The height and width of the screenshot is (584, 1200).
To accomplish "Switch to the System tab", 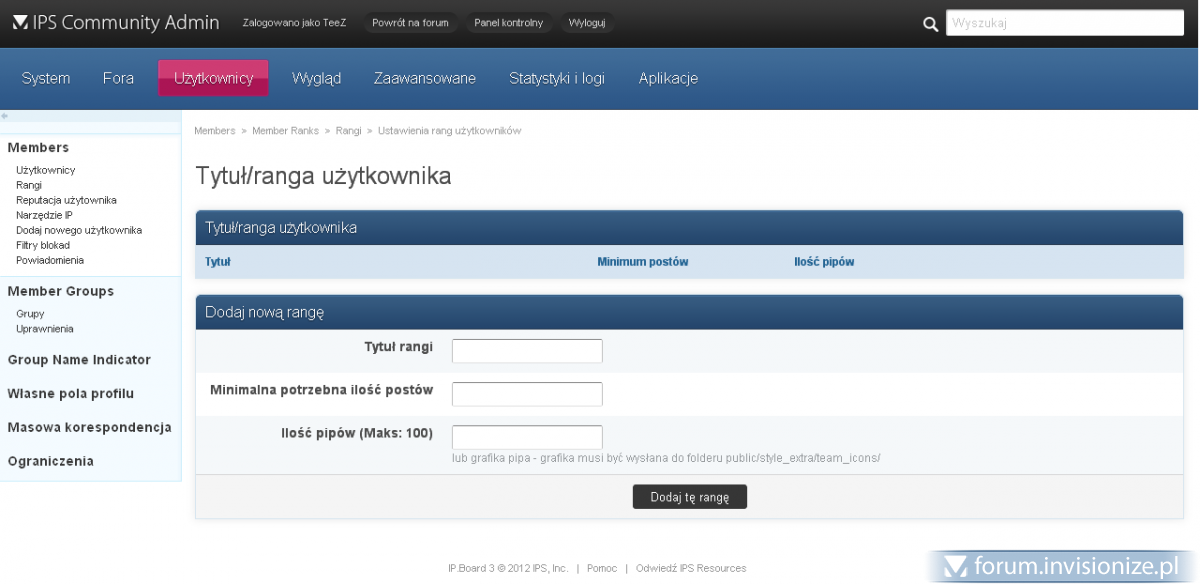I will tap(46, 79).
